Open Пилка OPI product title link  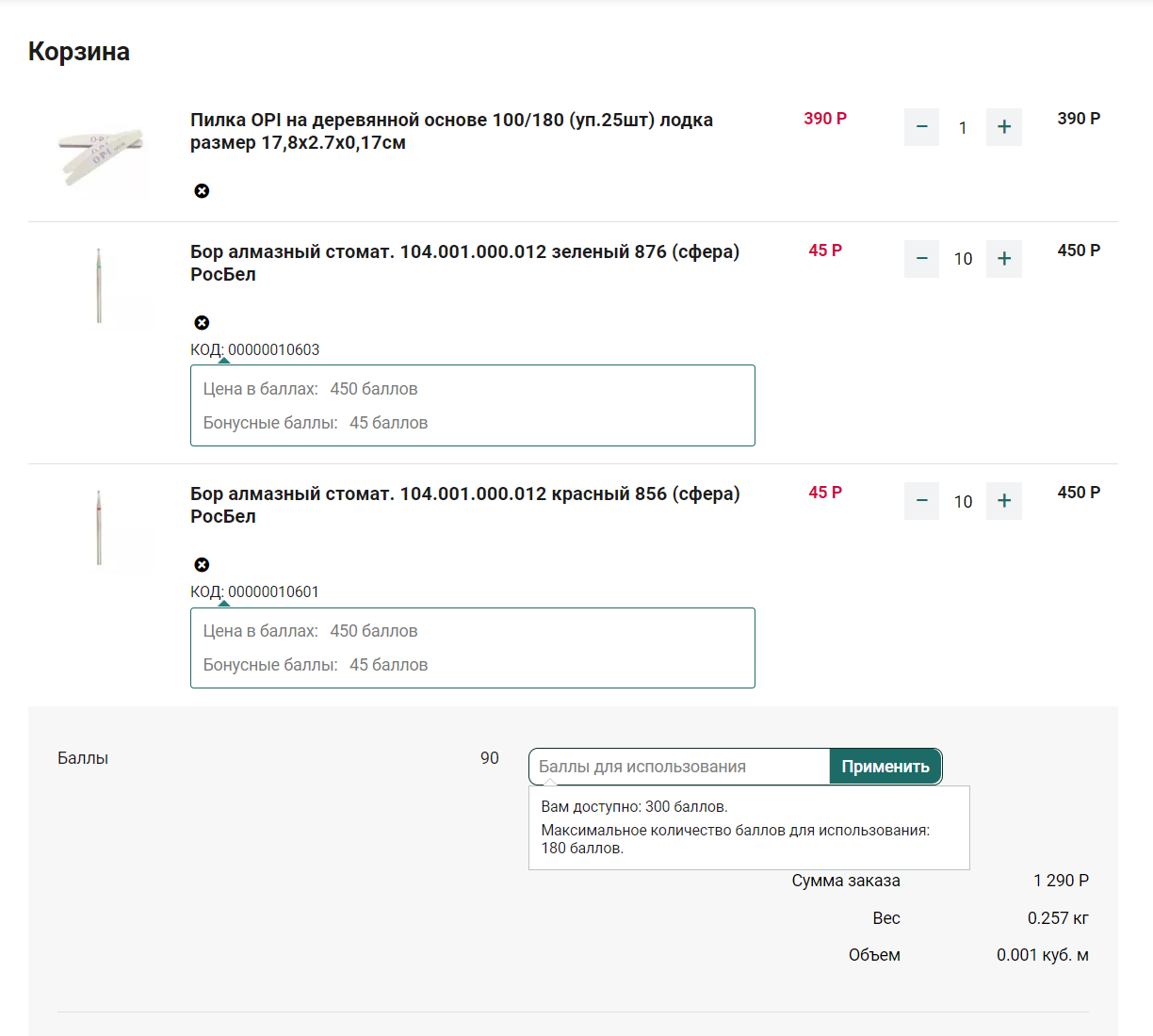click(451, 131)
